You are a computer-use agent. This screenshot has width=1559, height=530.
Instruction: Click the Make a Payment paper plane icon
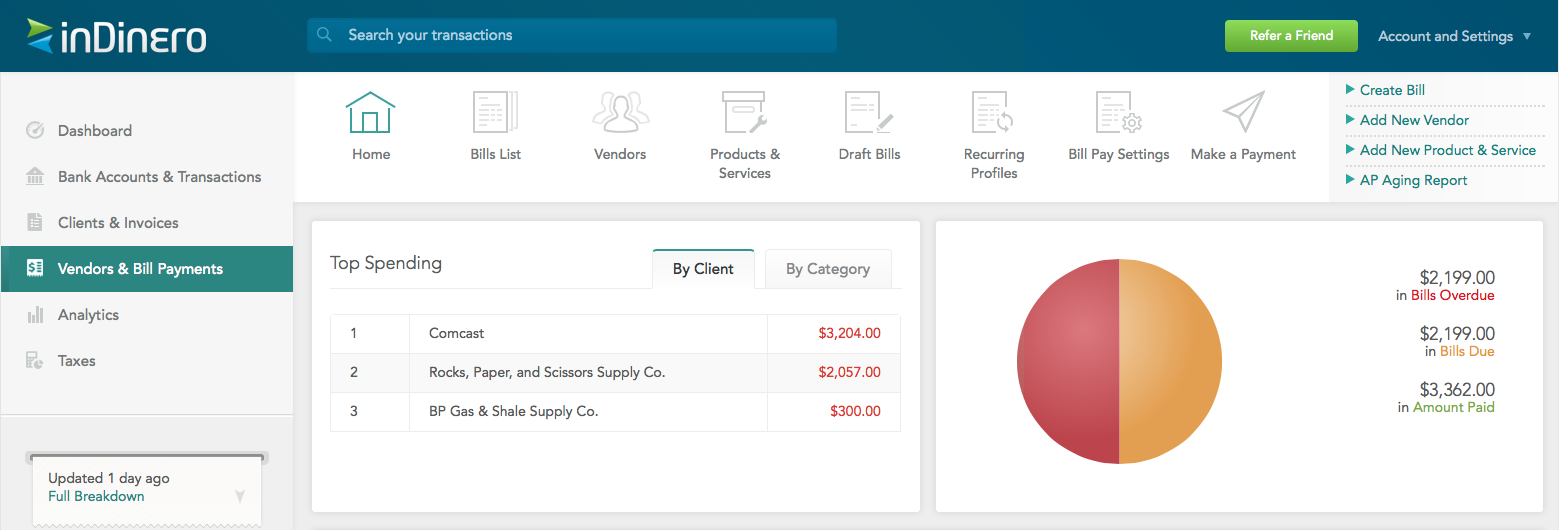click(1243, 112)
